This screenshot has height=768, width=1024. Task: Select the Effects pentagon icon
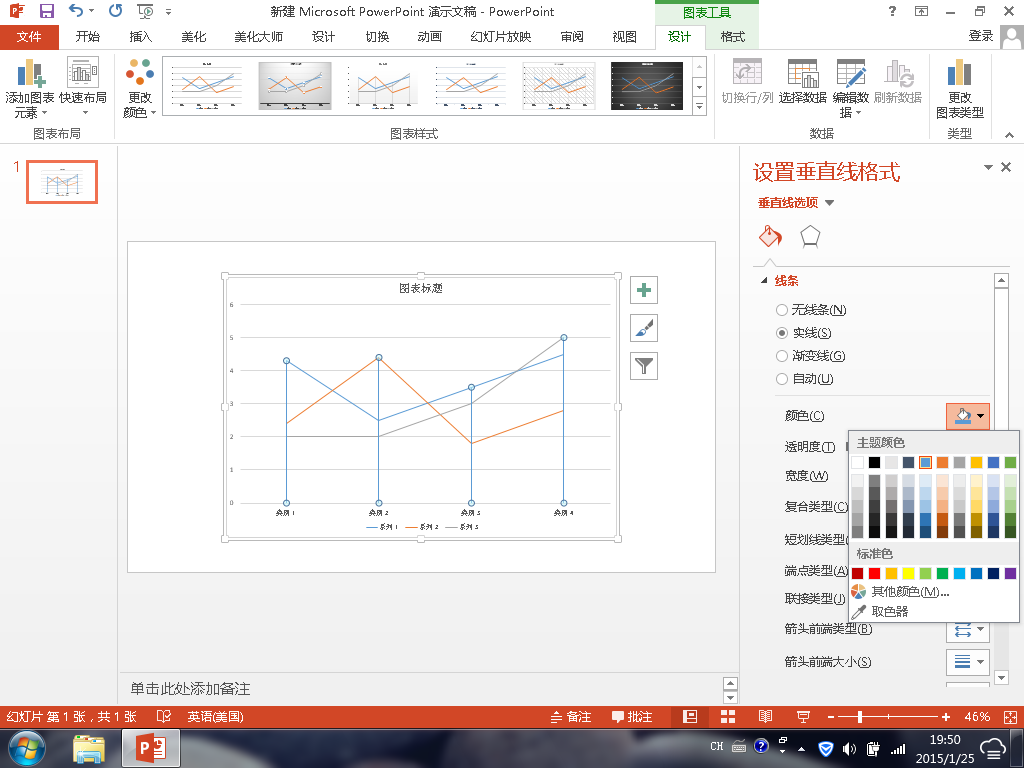click(810, 236)
